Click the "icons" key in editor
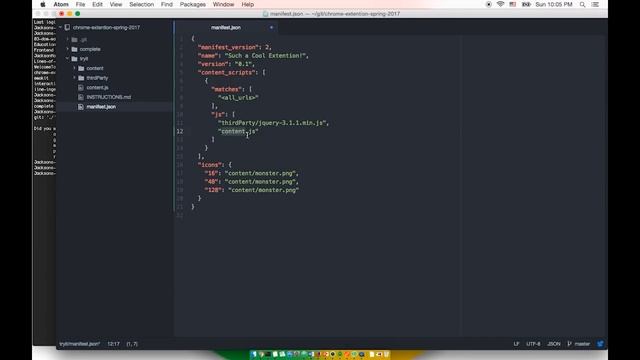640x360 pixels. point(210,164)
